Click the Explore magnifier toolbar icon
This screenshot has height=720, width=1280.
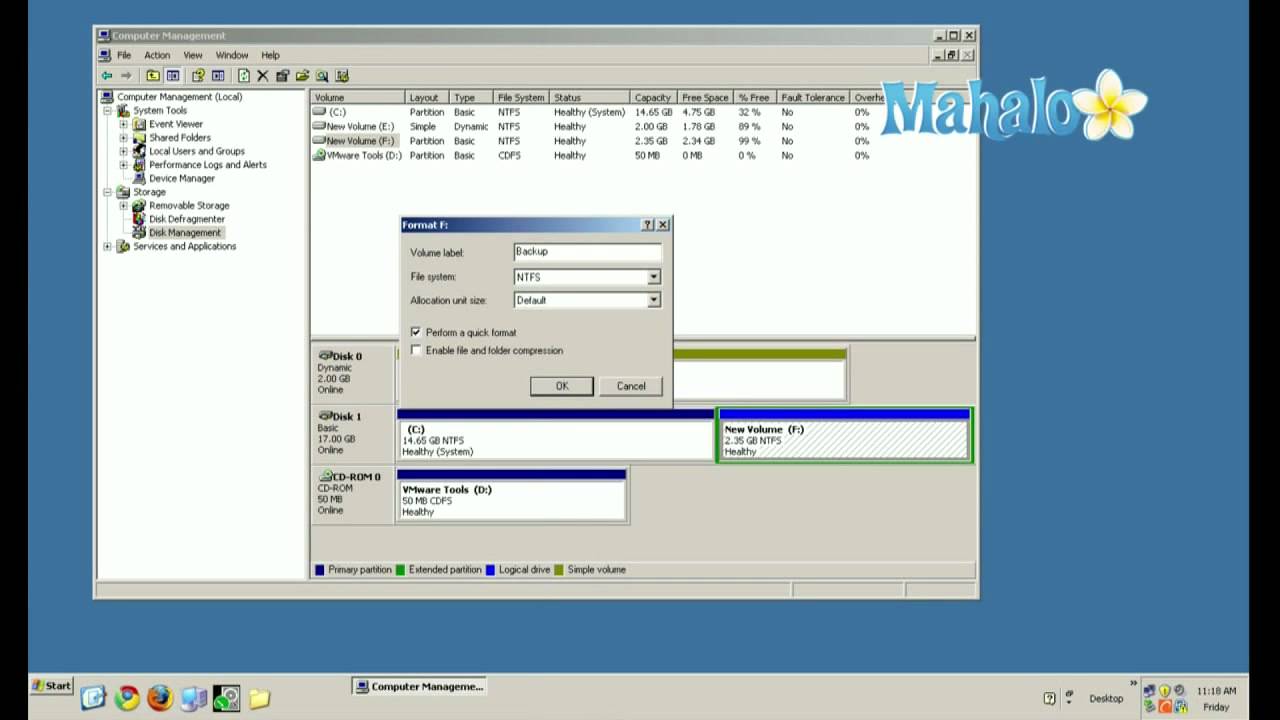(x=322, y=76)
